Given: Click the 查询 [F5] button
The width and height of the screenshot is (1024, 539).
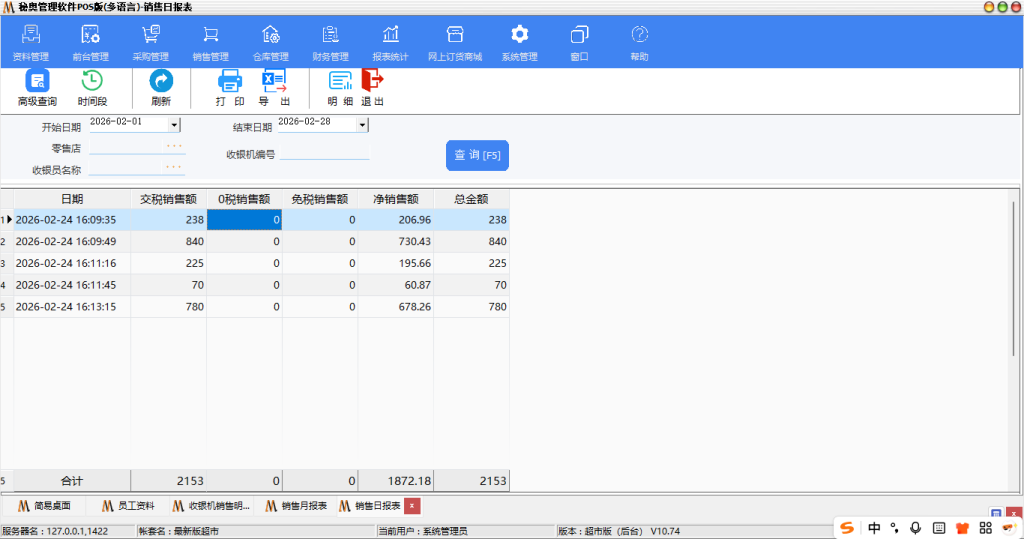Looking at the screenshot, I should [477, 155].
